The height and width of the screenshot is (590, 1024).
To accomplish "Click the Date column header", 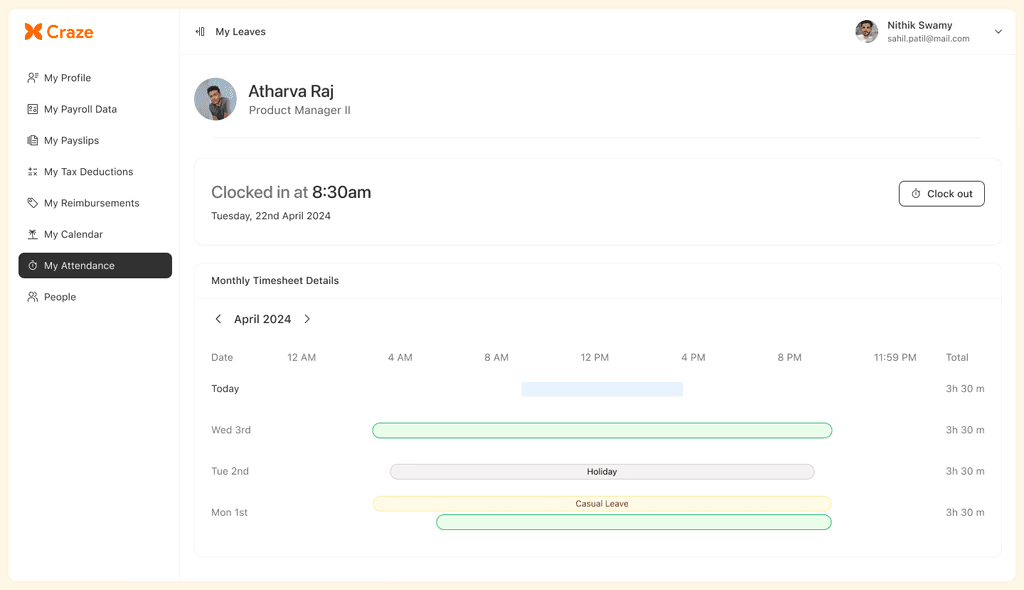I will pos(222,357).
